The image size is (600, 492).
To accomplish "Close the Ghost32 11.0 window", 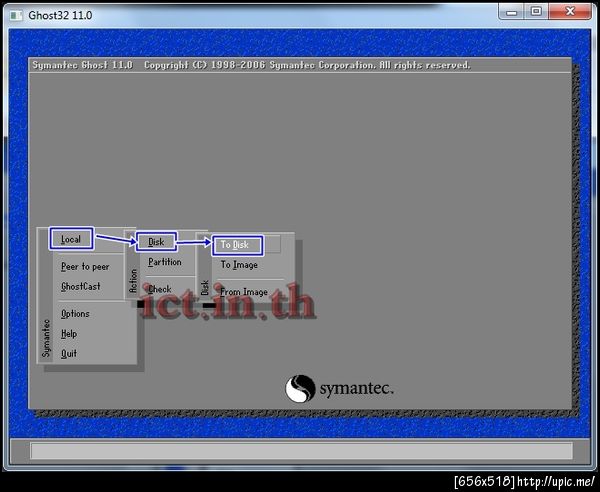I will [570, 11].
